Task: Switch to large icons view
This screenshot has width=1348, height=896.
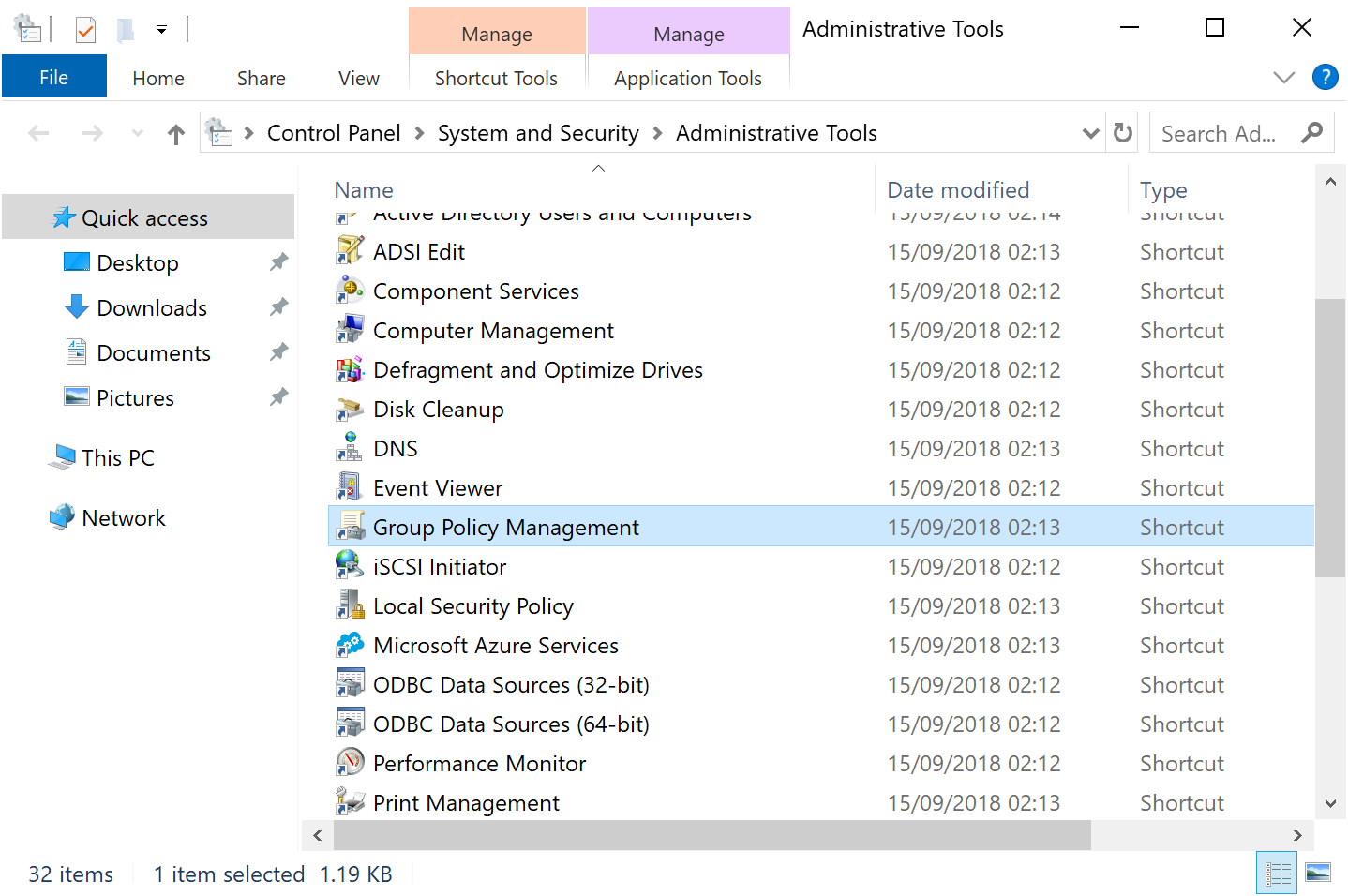Action: click(x=1317, y=873)
